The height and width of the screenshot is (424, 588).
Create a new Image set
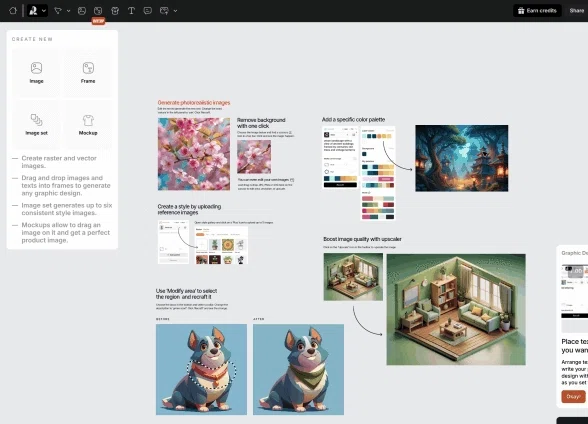click(x=36, y=124)
